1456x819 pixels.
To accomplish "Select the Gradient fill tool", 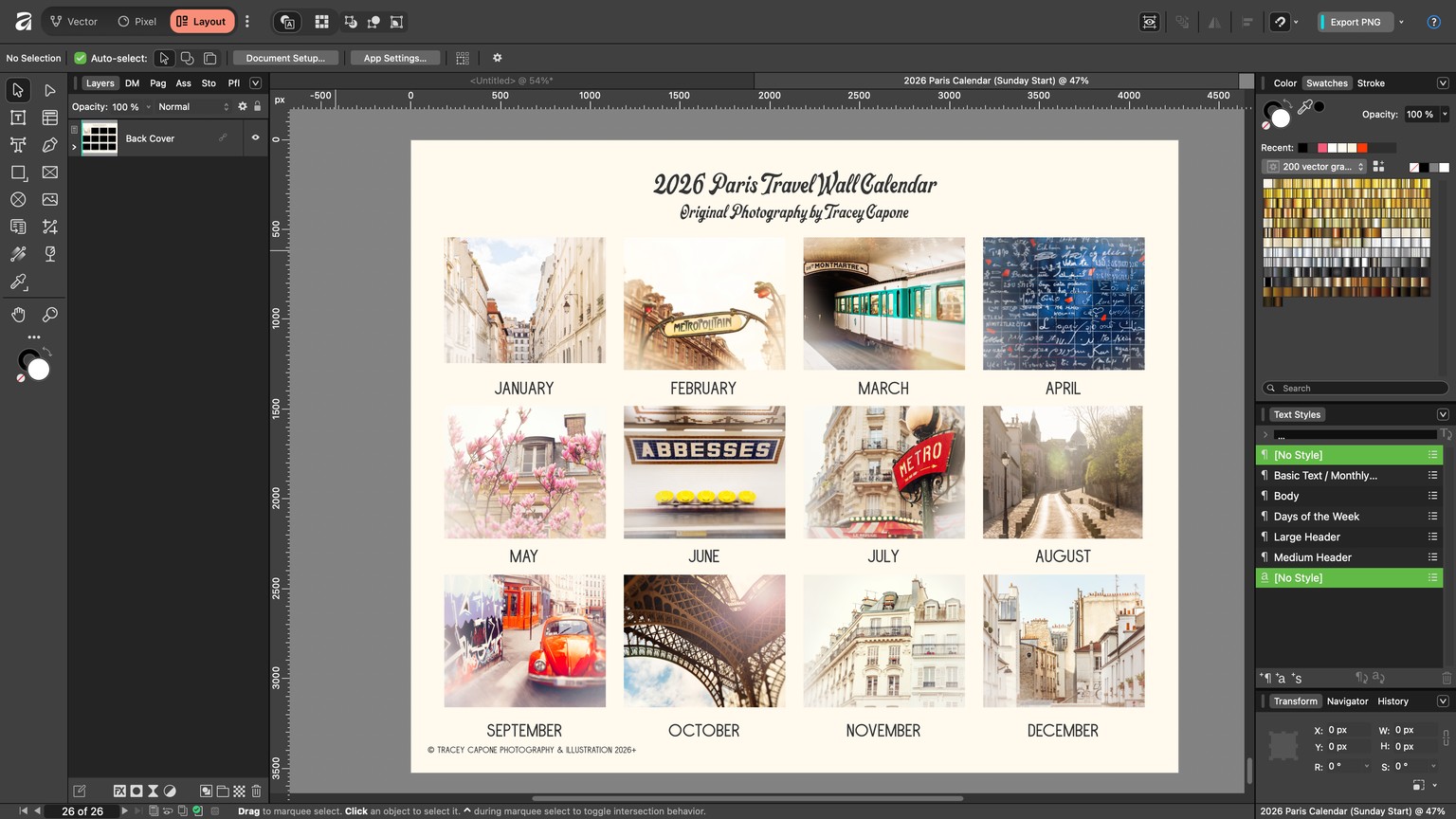I will tap(18, 254).
